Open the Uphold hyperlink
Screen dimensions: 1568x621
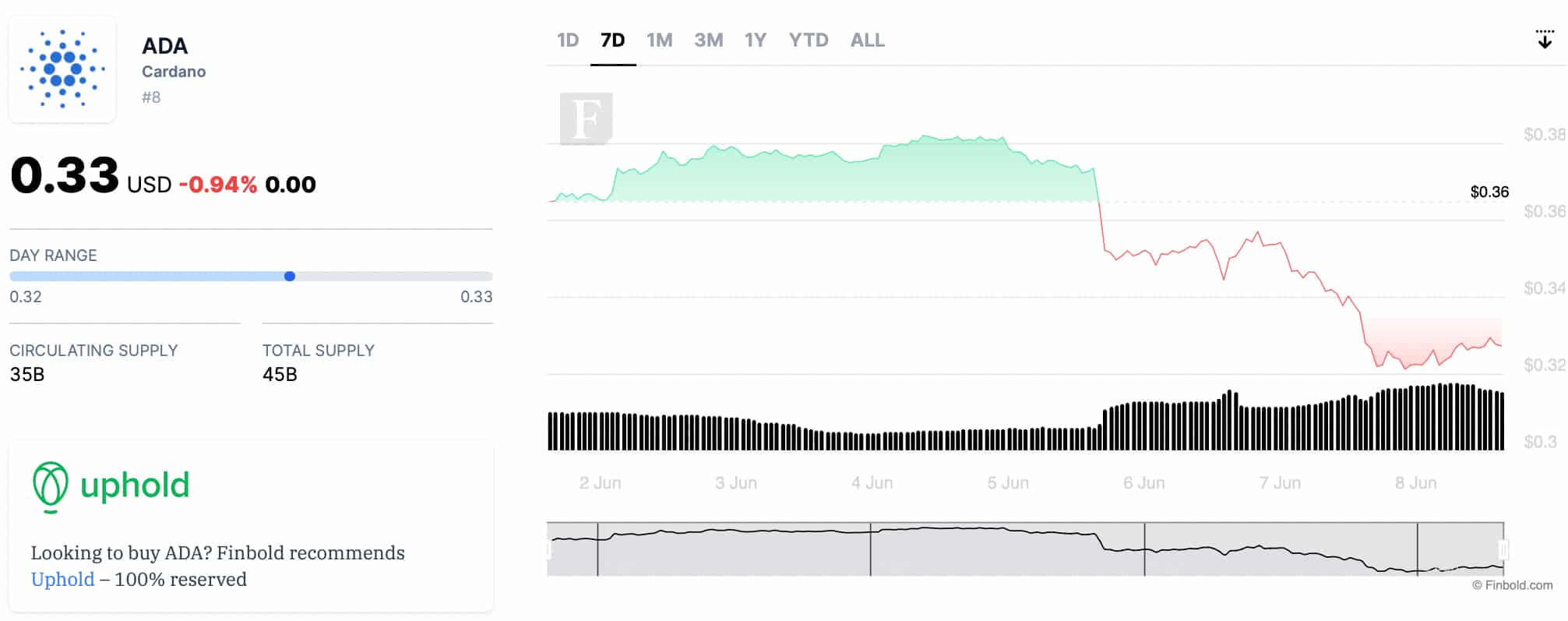pos(62,579)
